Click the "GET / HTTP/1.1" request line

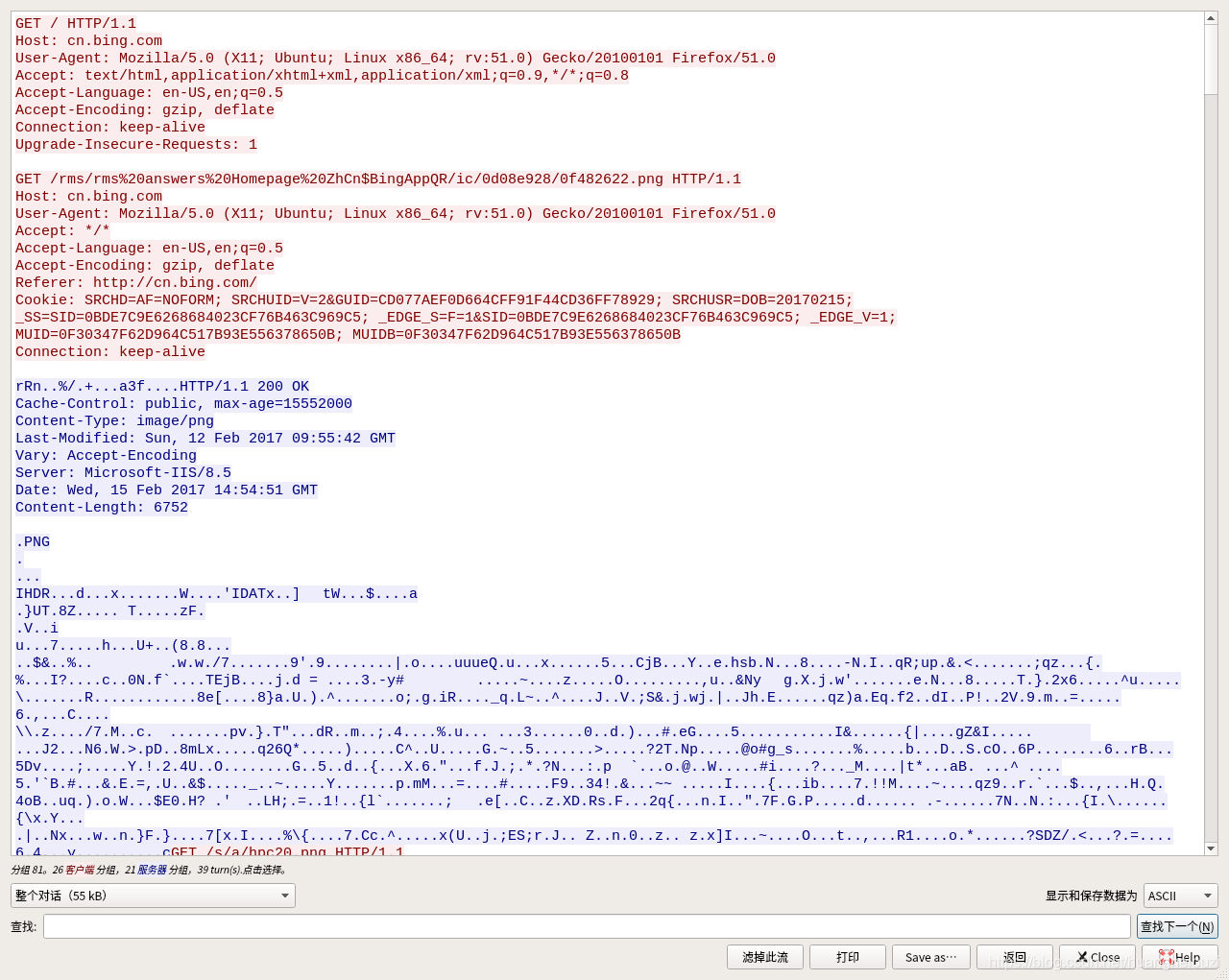pos(76,23)
